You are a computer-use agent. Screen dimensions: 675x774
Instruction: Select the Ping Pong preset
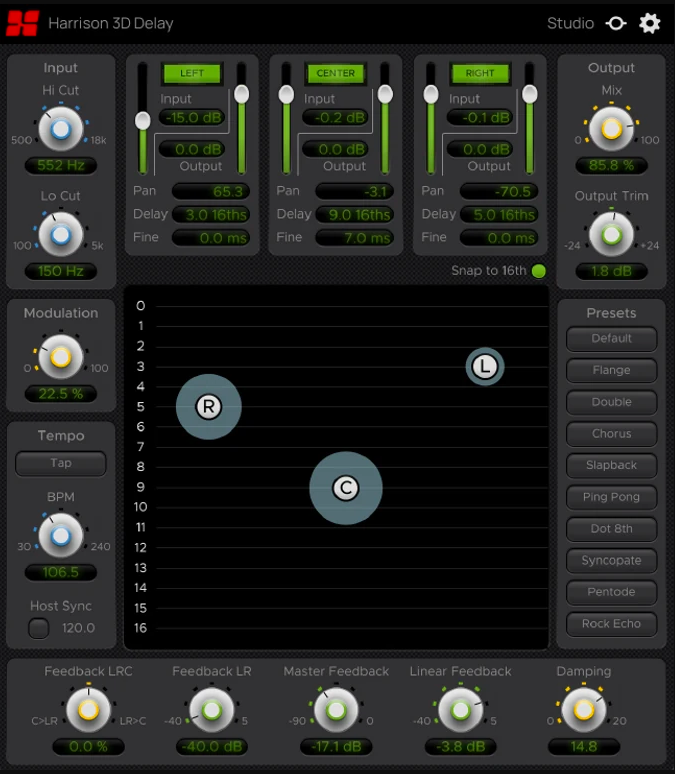(x=611, y=497)
